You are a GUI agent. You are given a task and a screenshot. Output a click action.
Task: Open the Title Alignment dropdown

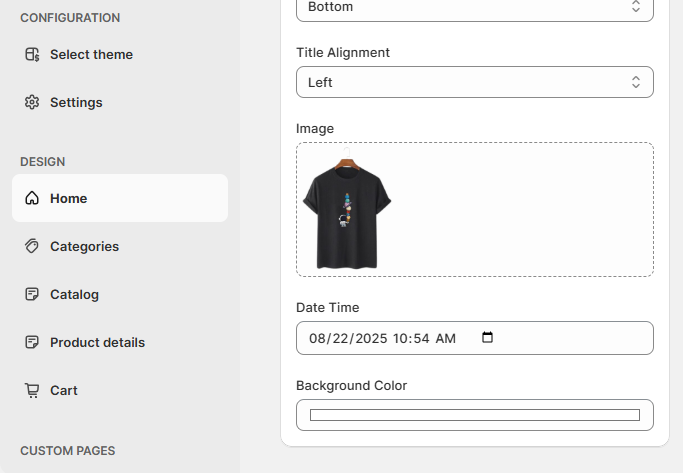pyautogui.click(x=475, y=82)
